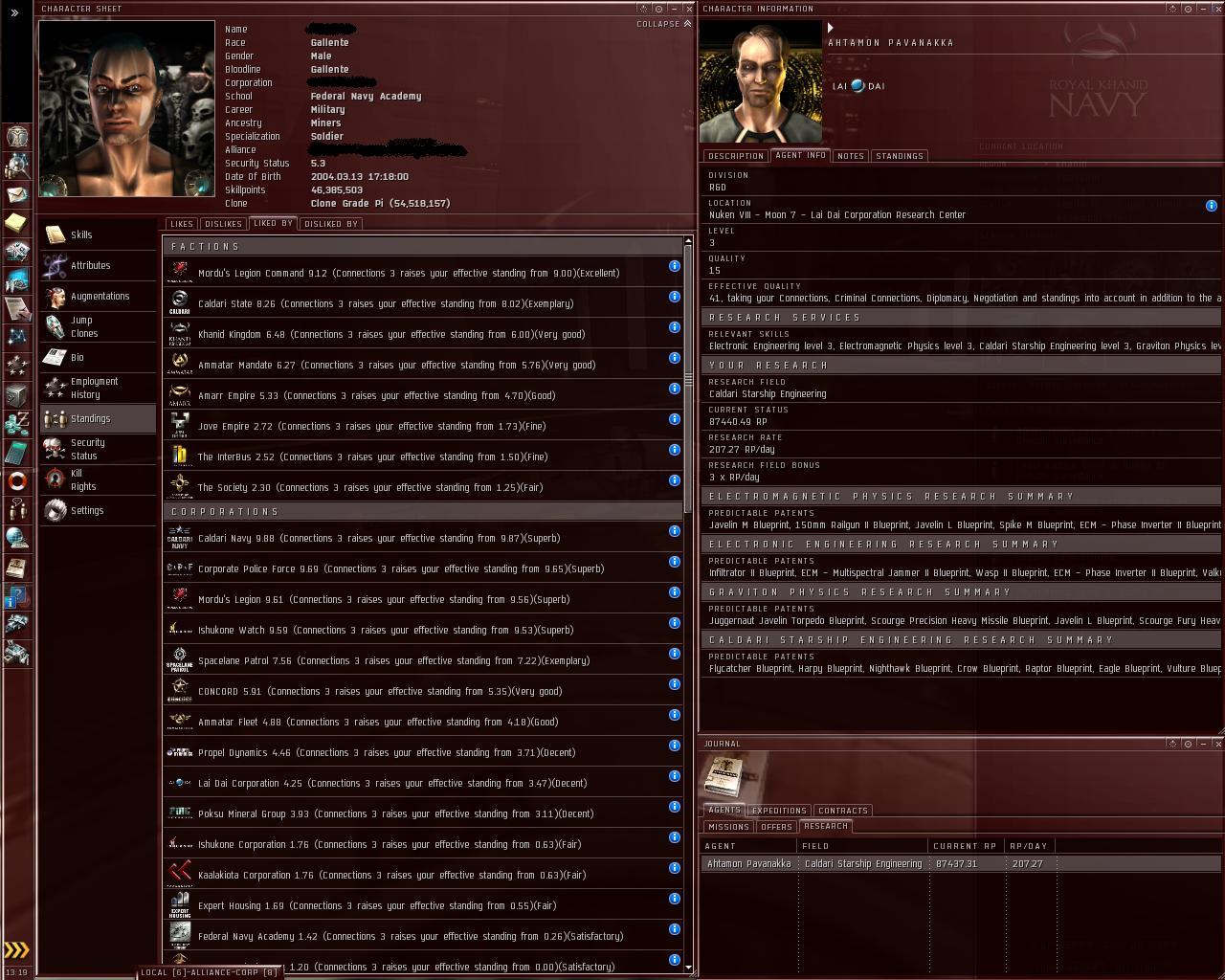Open character sheet Settings section
Screen dimensions: 1225x980
[x=98, y=510]
